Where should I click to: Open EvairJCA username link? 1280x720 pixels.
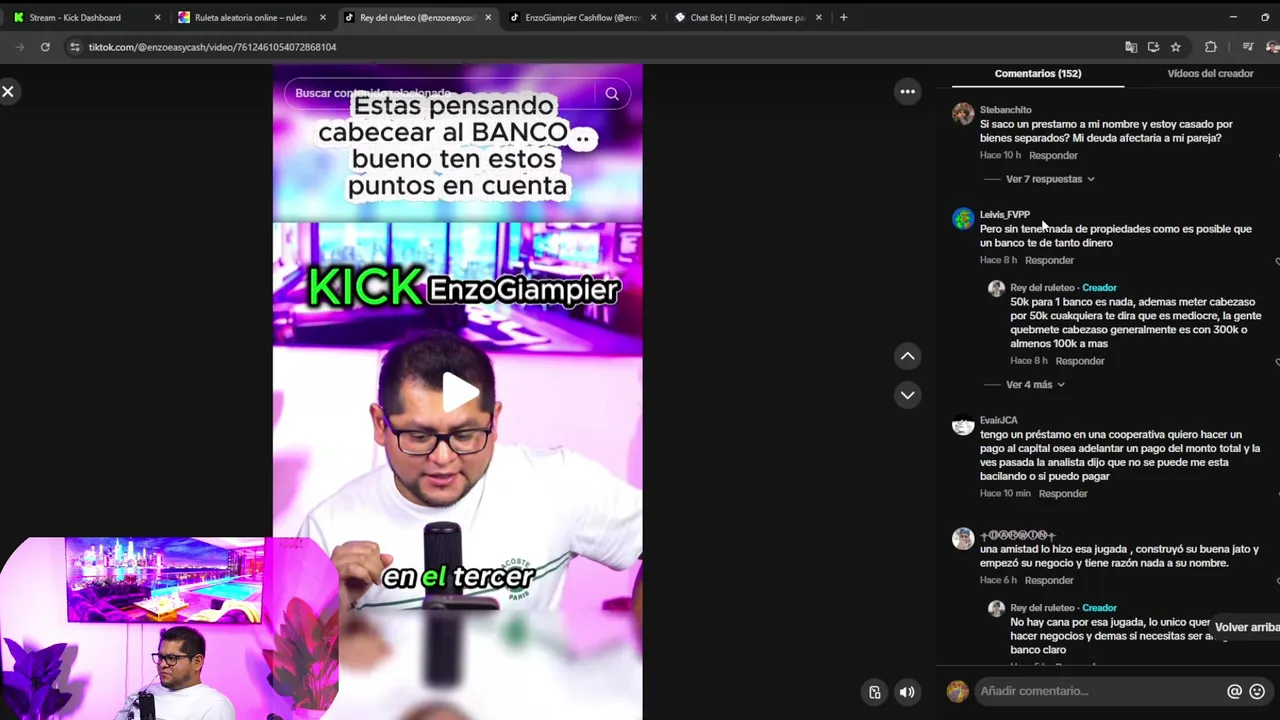998,421
